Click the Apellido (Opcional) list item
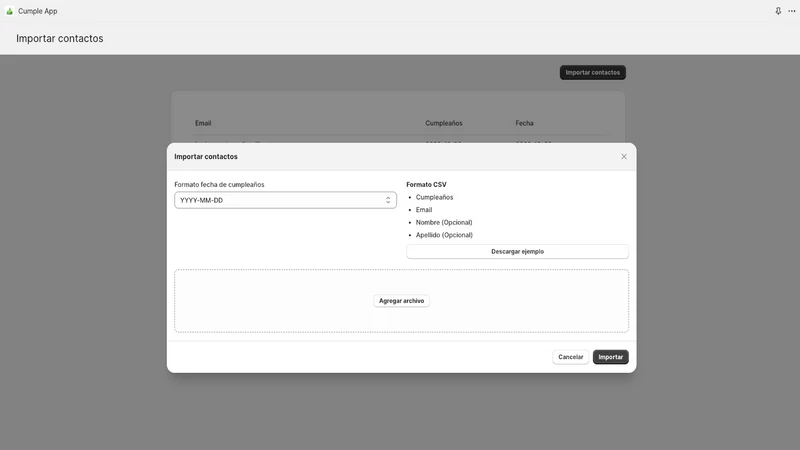Image resolution: width=800 pixels, height=450 pixels. coord(444,235)
